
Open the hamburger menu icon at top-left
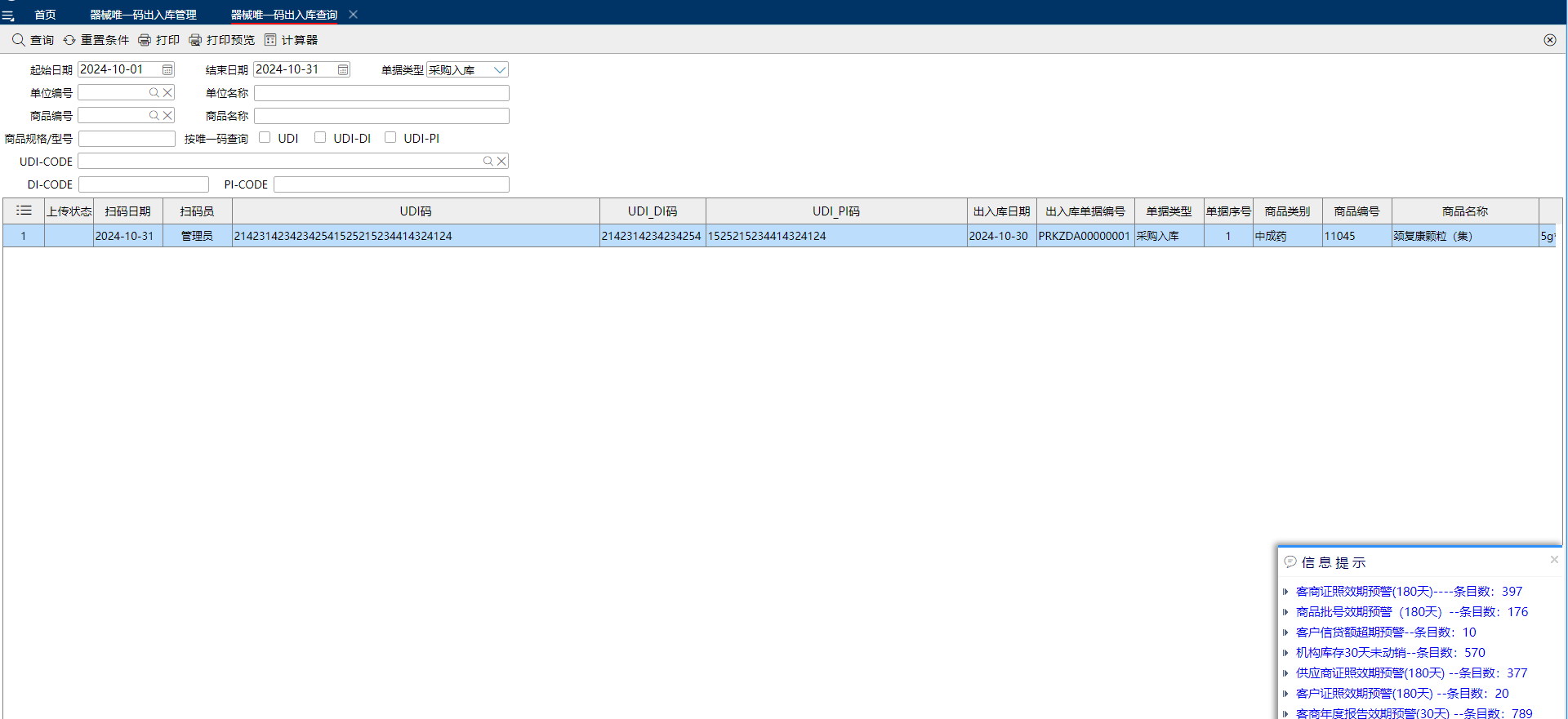(x=8, y=16)
